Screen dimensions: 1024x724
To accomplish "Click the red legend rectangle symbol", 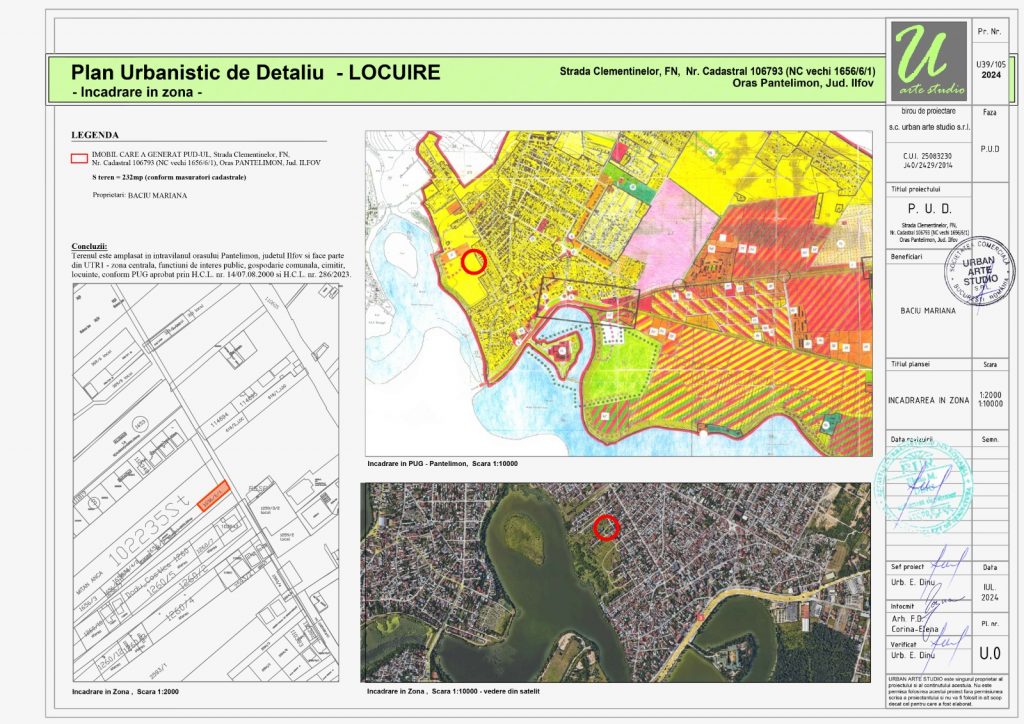I will pyautogui.click(x=77, y=157).
